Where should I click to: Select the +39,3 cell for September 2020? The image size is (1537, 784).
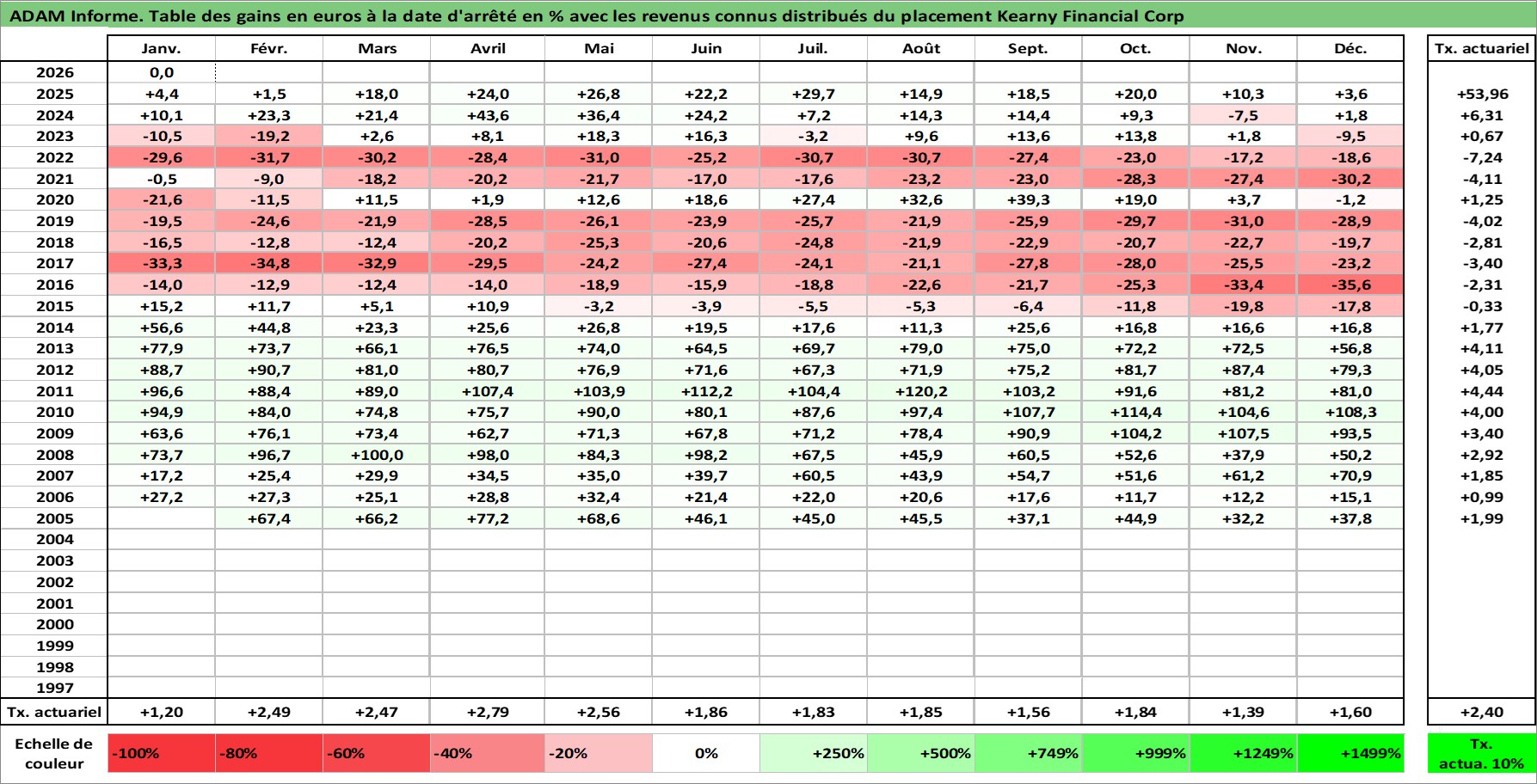(x=1028, y=199)
